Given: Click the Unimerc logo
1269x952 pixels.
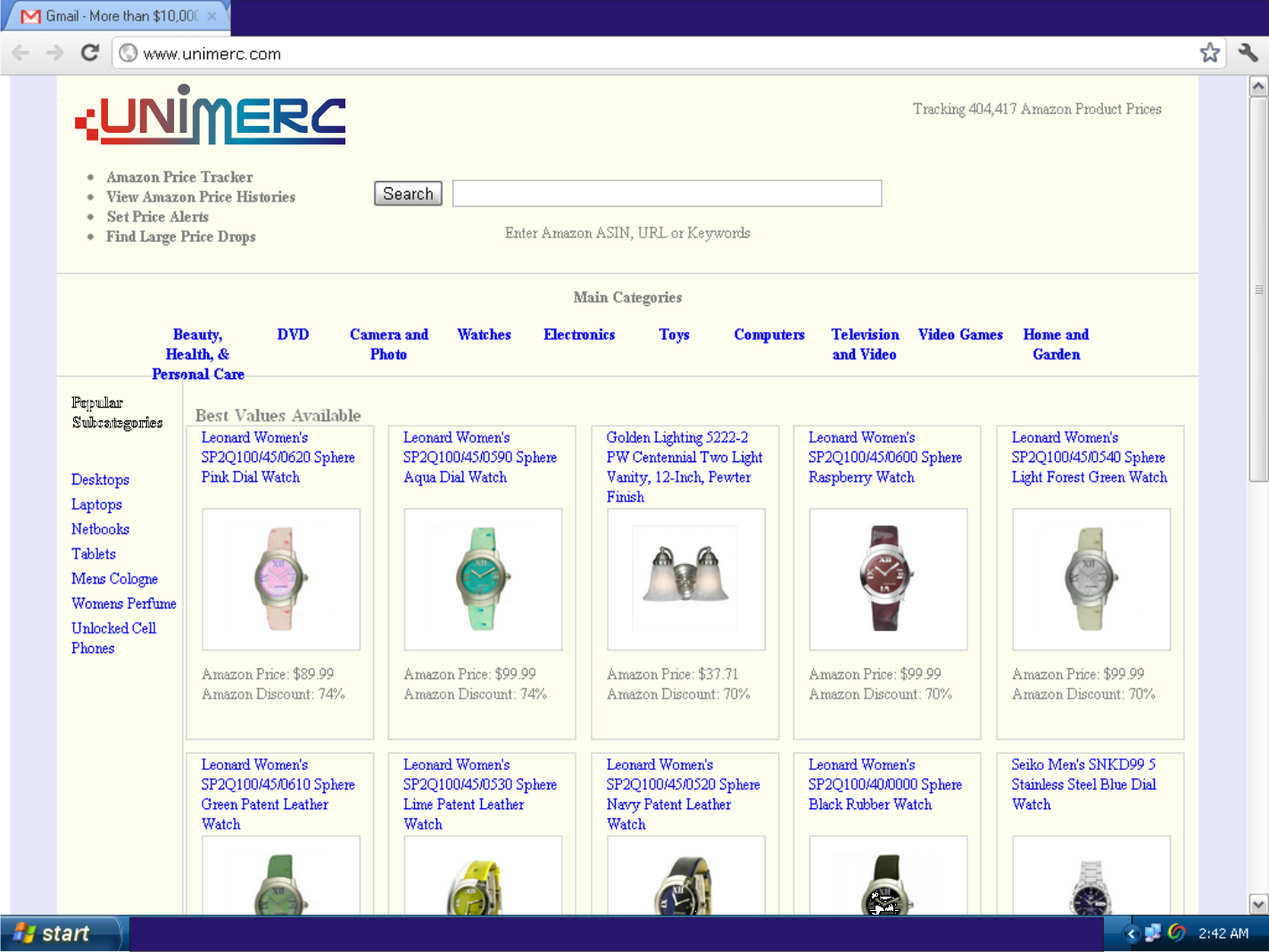Looking at the screenshot, I should pos(211,116).
